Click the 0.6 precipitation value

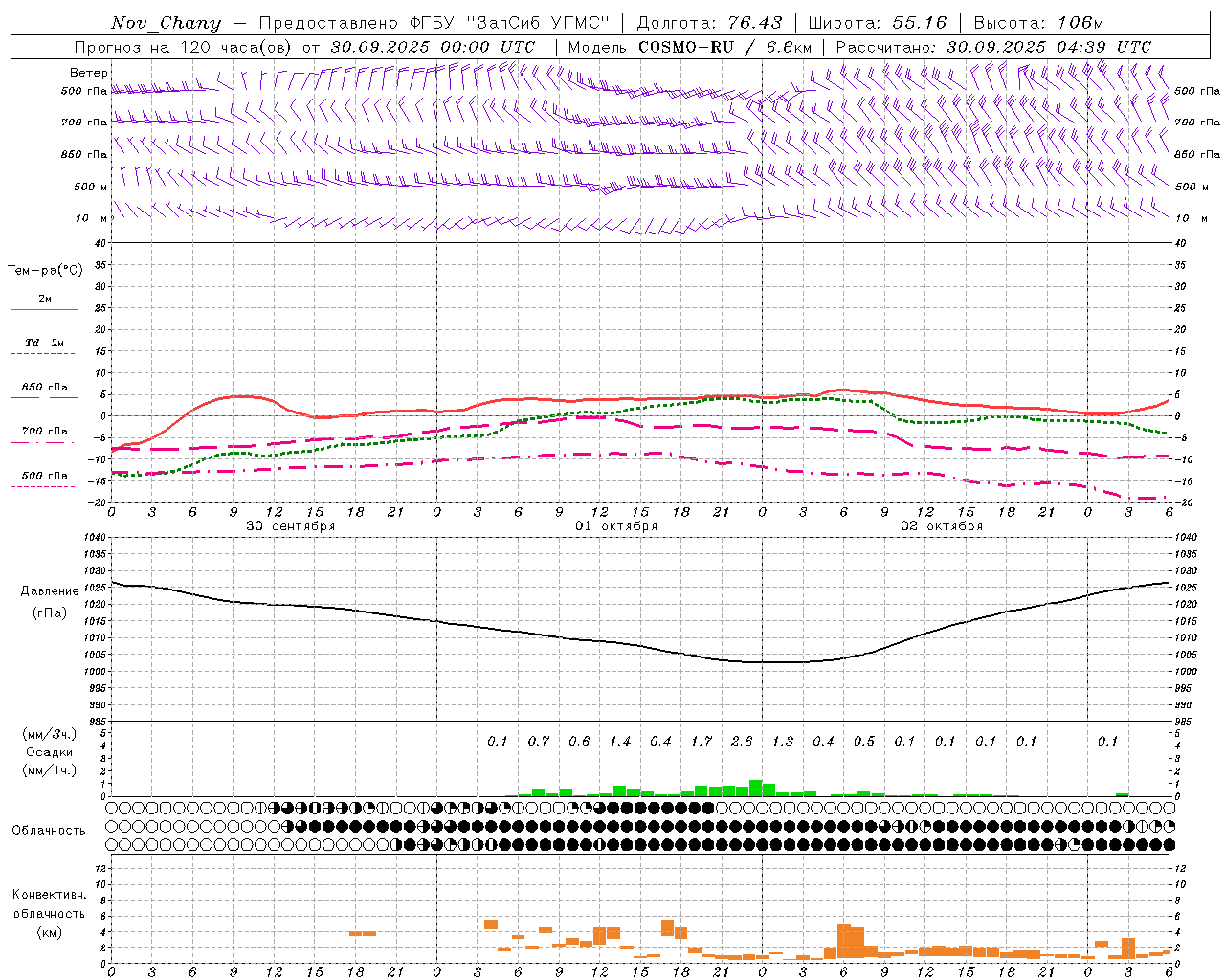(x=579, y=741)
